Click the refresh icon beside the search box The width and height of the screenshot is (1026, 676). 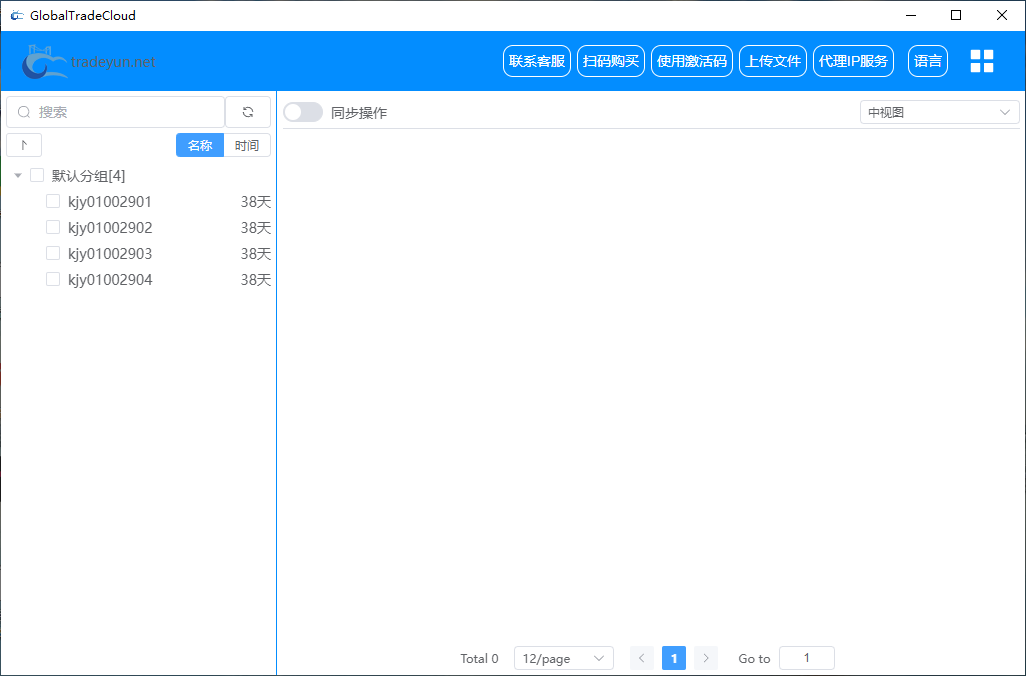(x=248, y=112)
